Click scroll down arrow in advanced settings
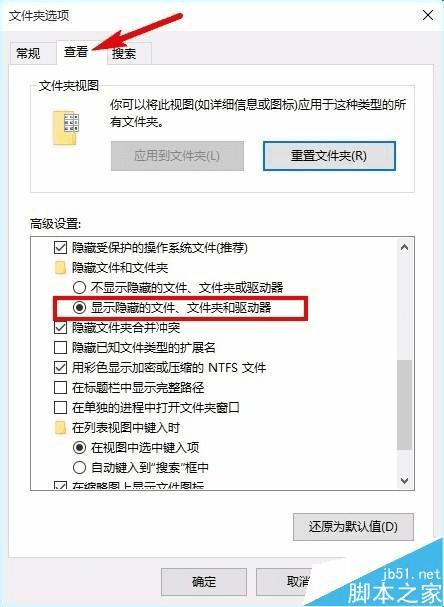This screenshot has height=607, width=444. pyautogui.click(x=405, y=481)
